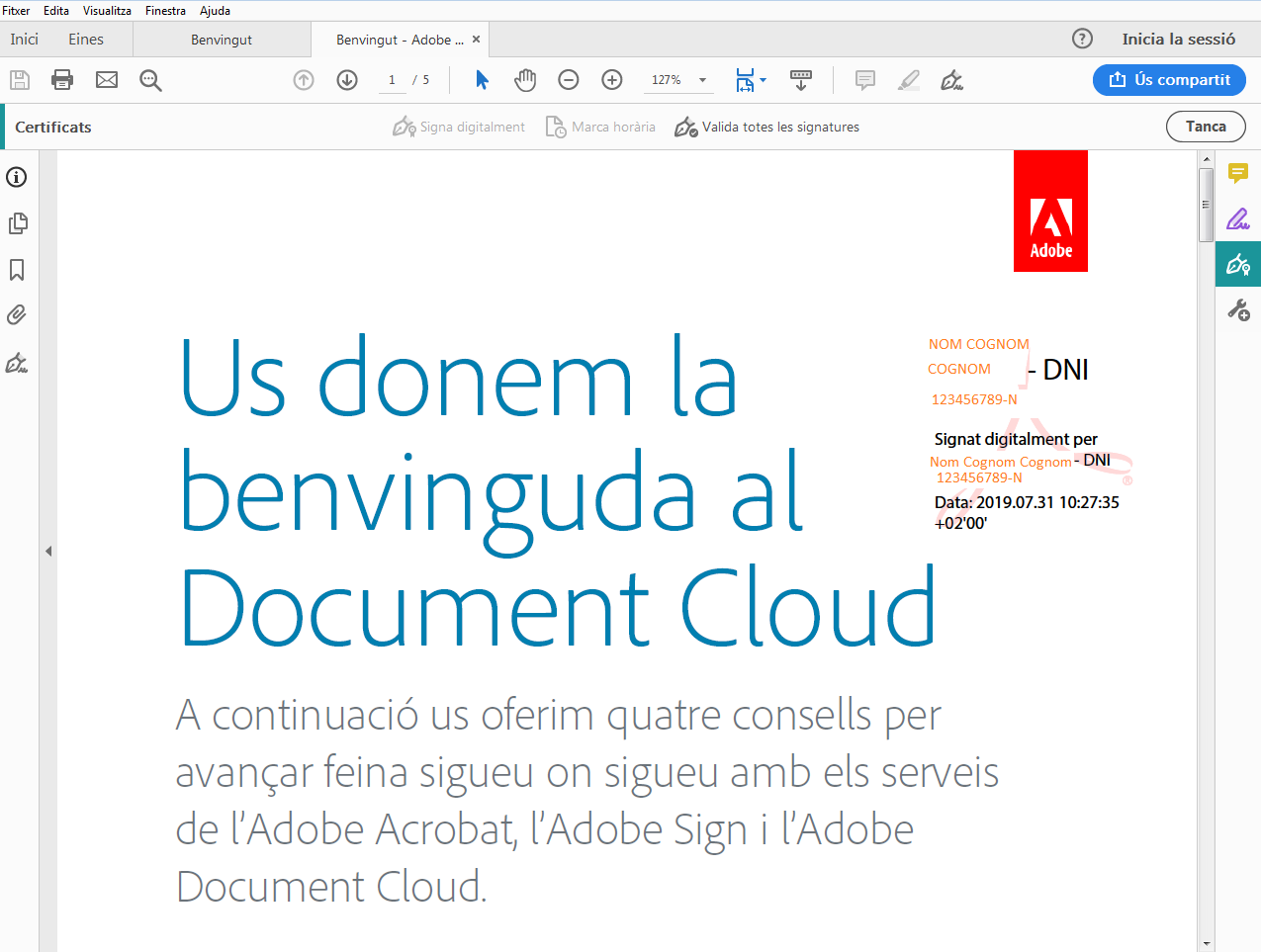The image size is (1261, 952).
Task: Print the document using printer icon
Action: (x=62, y=80)
